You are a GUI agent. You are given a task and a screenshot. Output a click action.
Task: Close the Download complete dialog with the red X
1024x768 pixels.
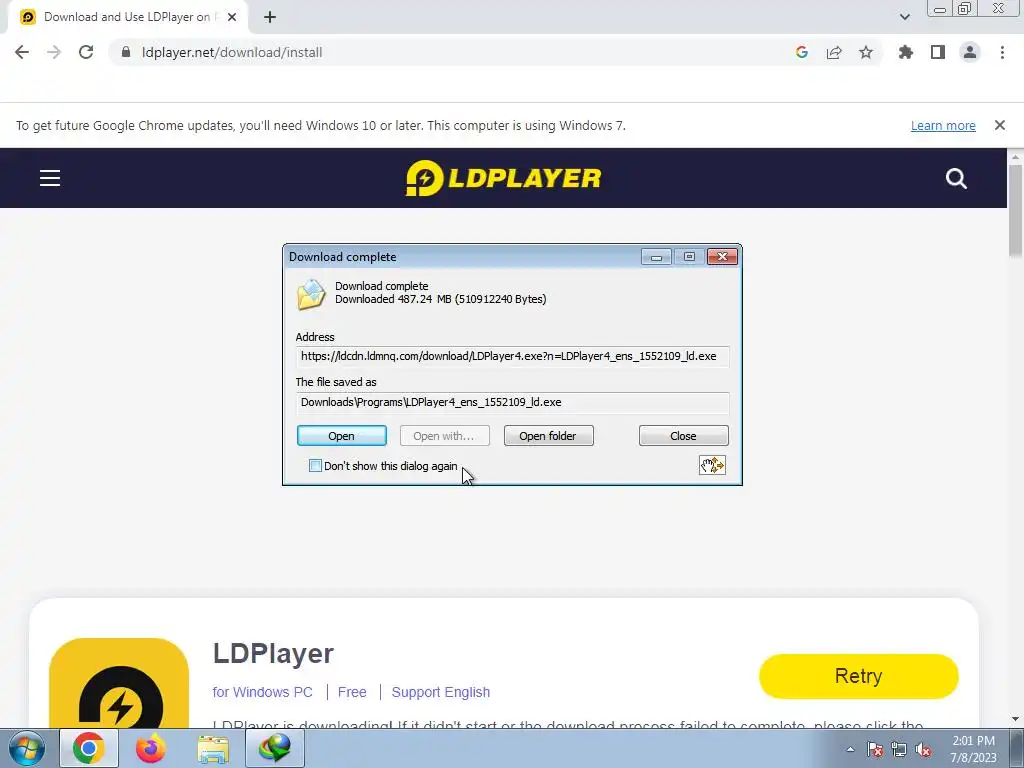click(722, 257)
